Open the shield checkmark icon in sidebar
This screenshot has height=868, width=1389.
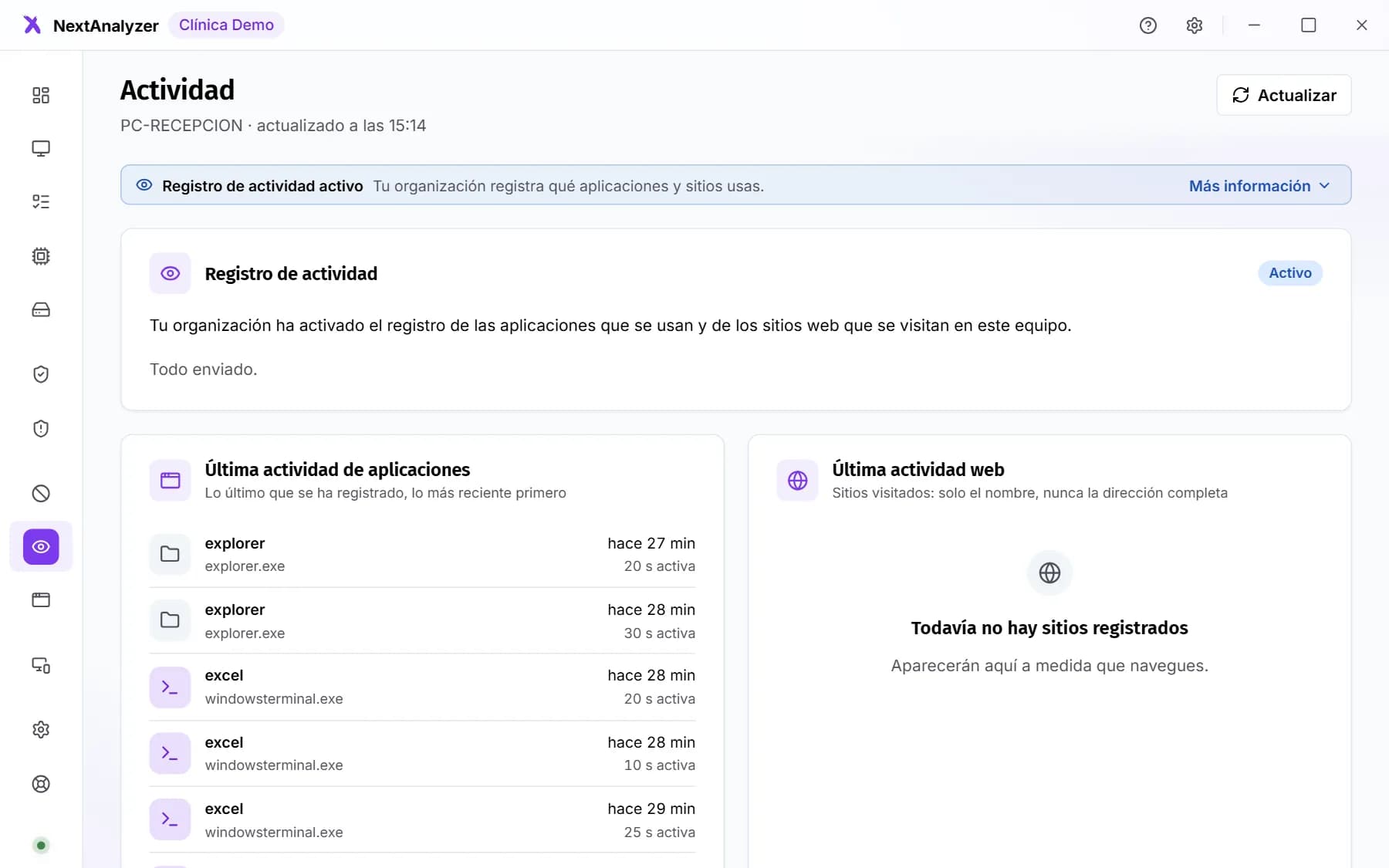(x=41, y=374)
